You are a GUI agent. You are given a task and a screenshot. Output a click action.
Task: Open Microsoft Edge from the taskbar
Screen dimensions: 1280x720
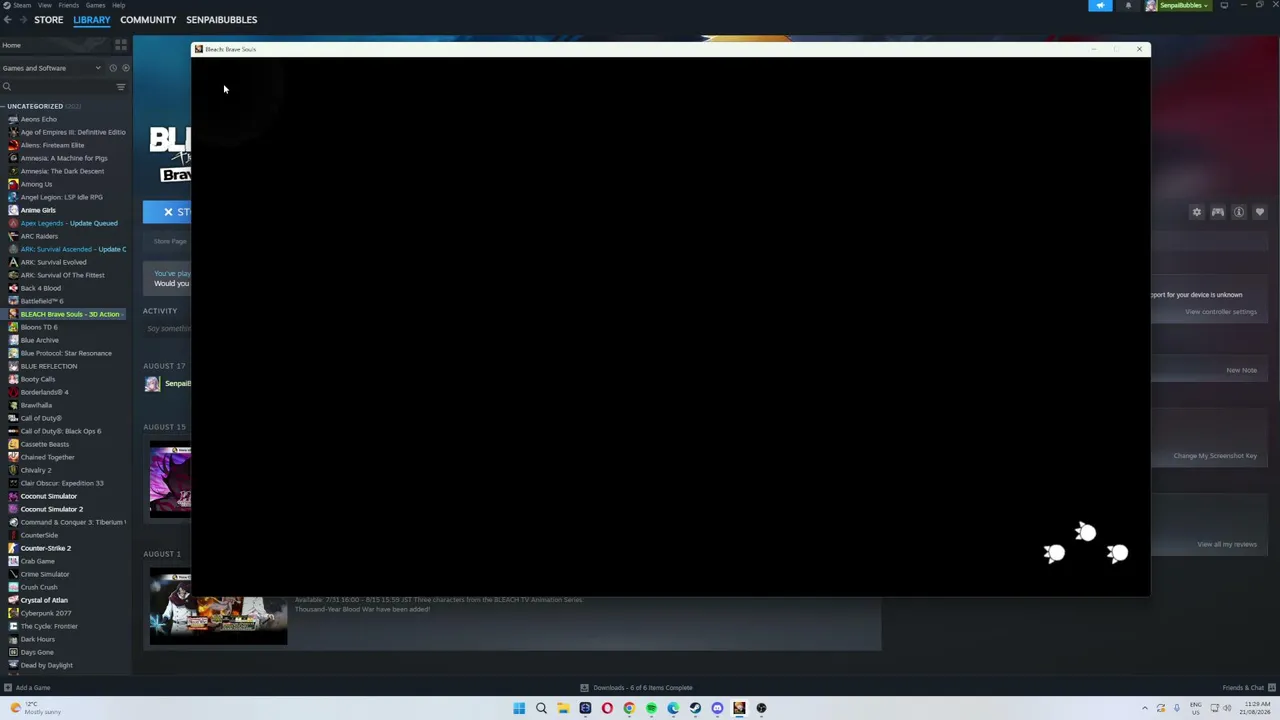673,708
